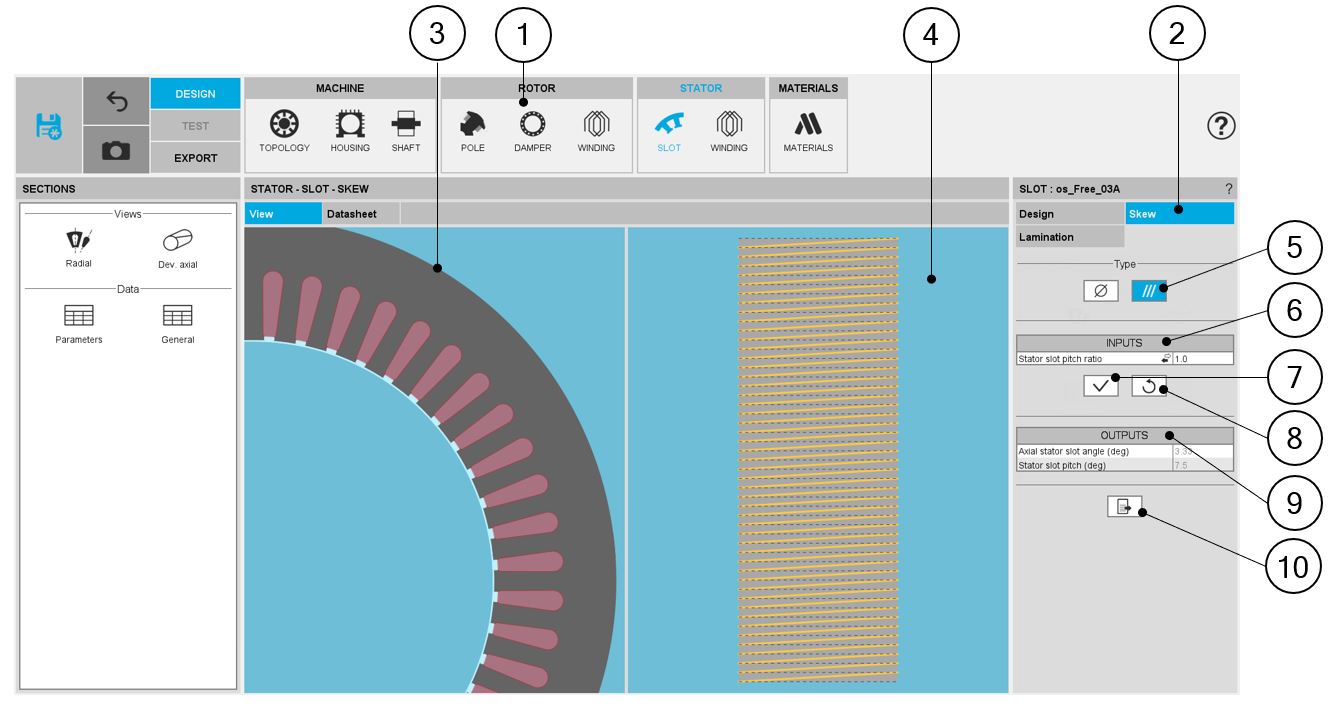Switch to the Datasheet tab
1337x714 pixels.
click(x=351, y=214)
